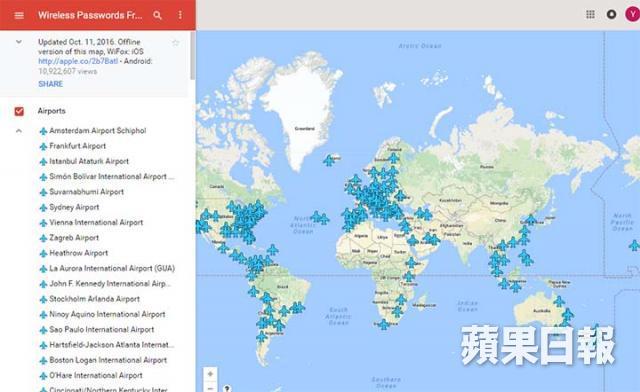Open the apple.co/2b7BatI link
The image size is (640, 392).
click(78, 61)
